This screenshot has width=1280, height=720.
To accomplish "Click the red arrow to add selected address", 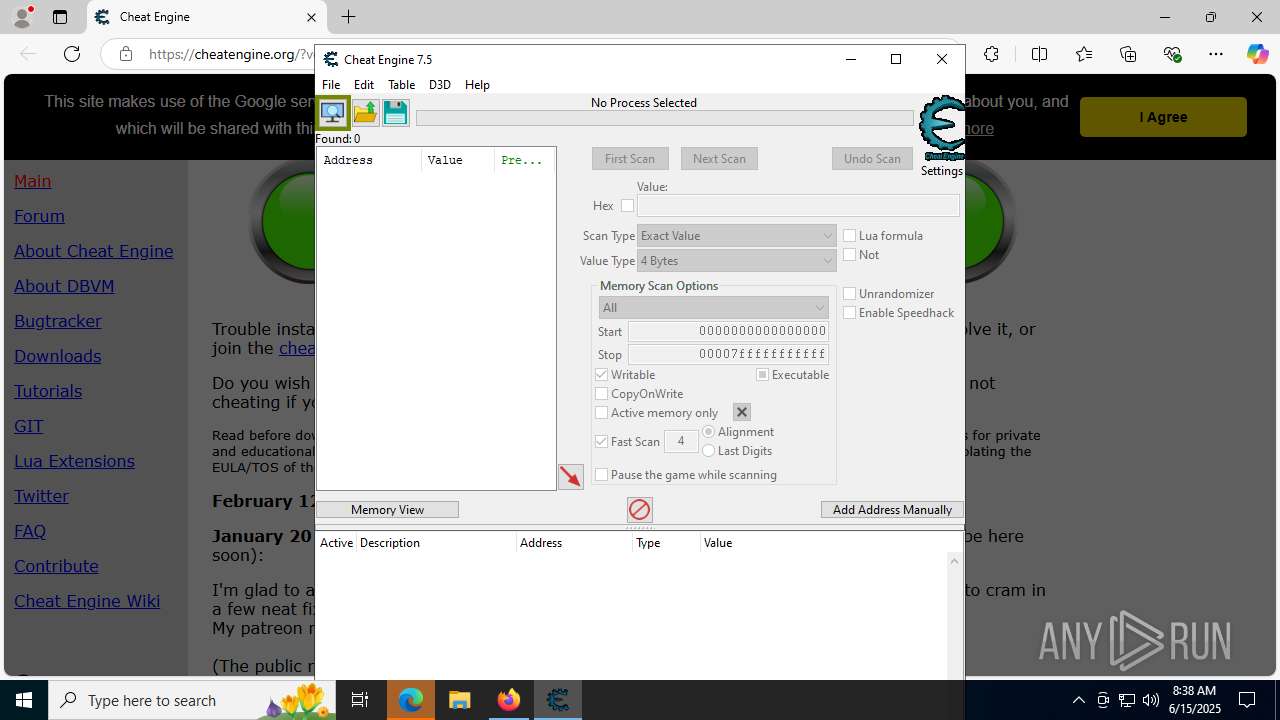I will tap(571, 477).
